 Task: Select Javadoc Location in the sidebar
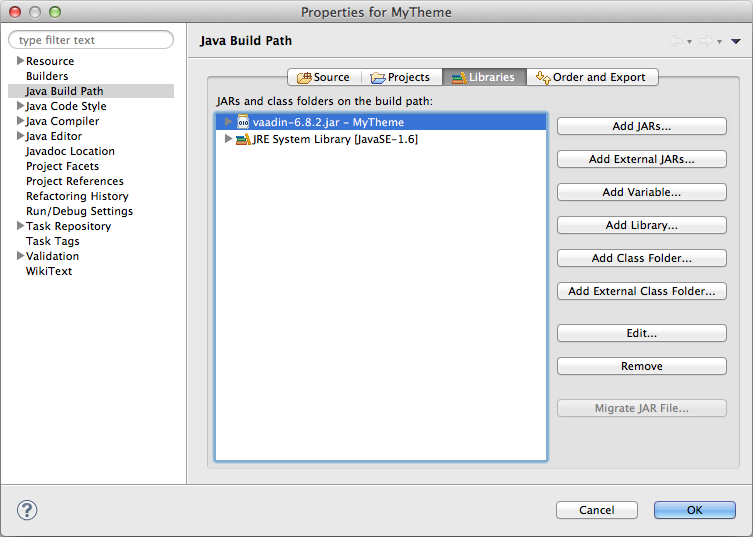70,151
